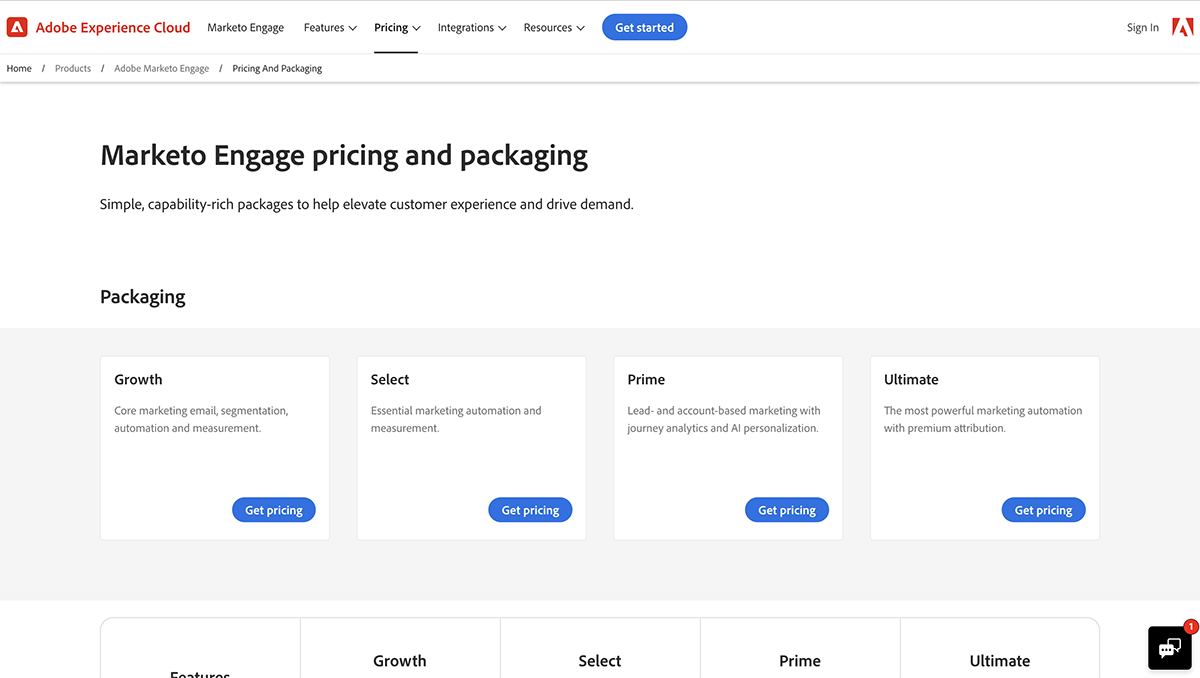Image resolution: width=1200 pixels, height=678 pixels.
Task: Navigate to Adobe Marketo Engage breadcrumb
Action: (161, 68)
